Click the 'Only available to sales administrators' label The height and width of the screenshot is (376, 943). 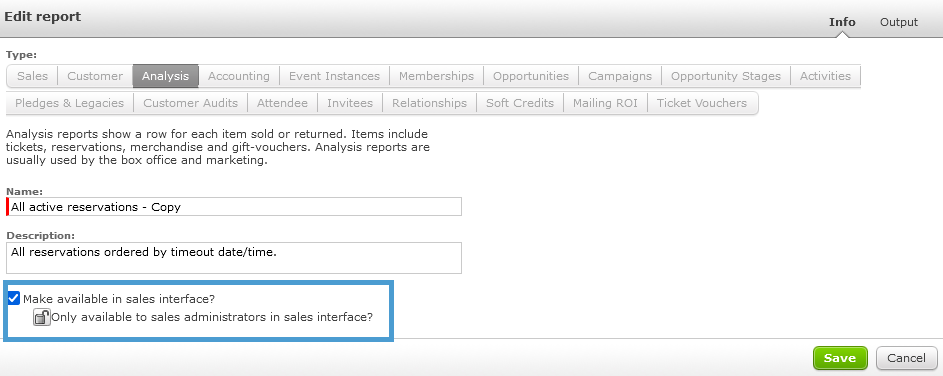[212, 317]
